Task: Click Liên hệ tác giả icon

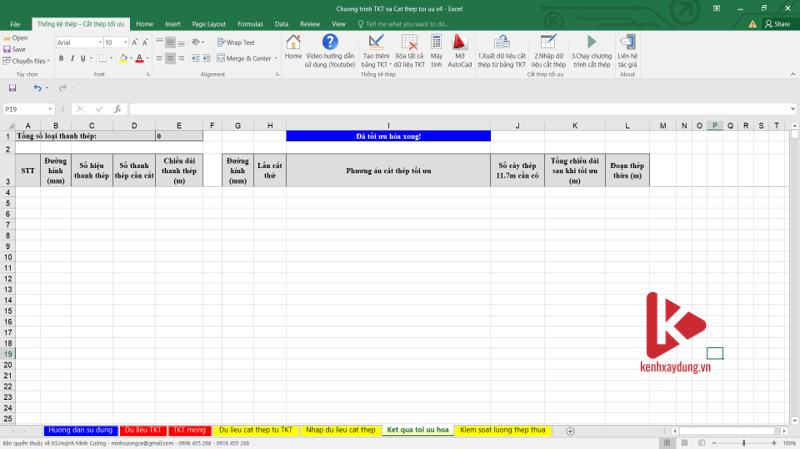Action: point(627,47)
